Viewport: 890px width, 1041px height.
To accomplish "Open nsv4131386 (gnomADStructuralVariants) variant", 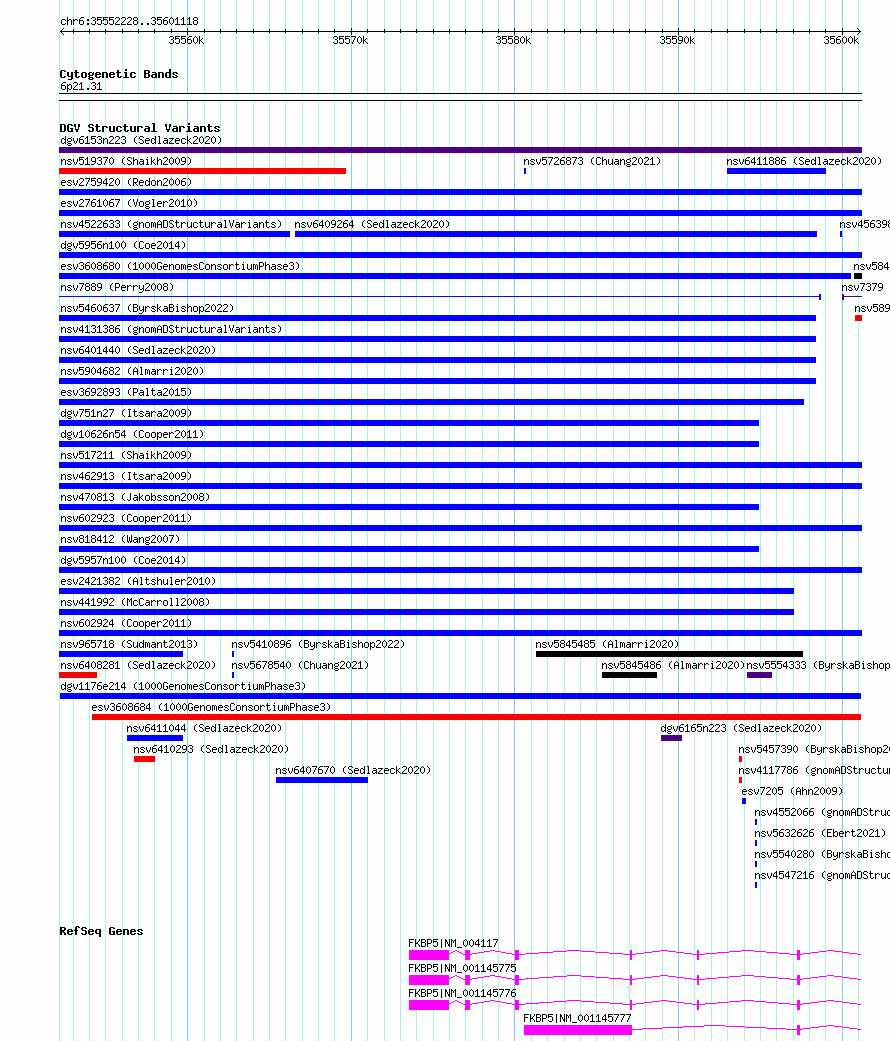I will (171, 329).
